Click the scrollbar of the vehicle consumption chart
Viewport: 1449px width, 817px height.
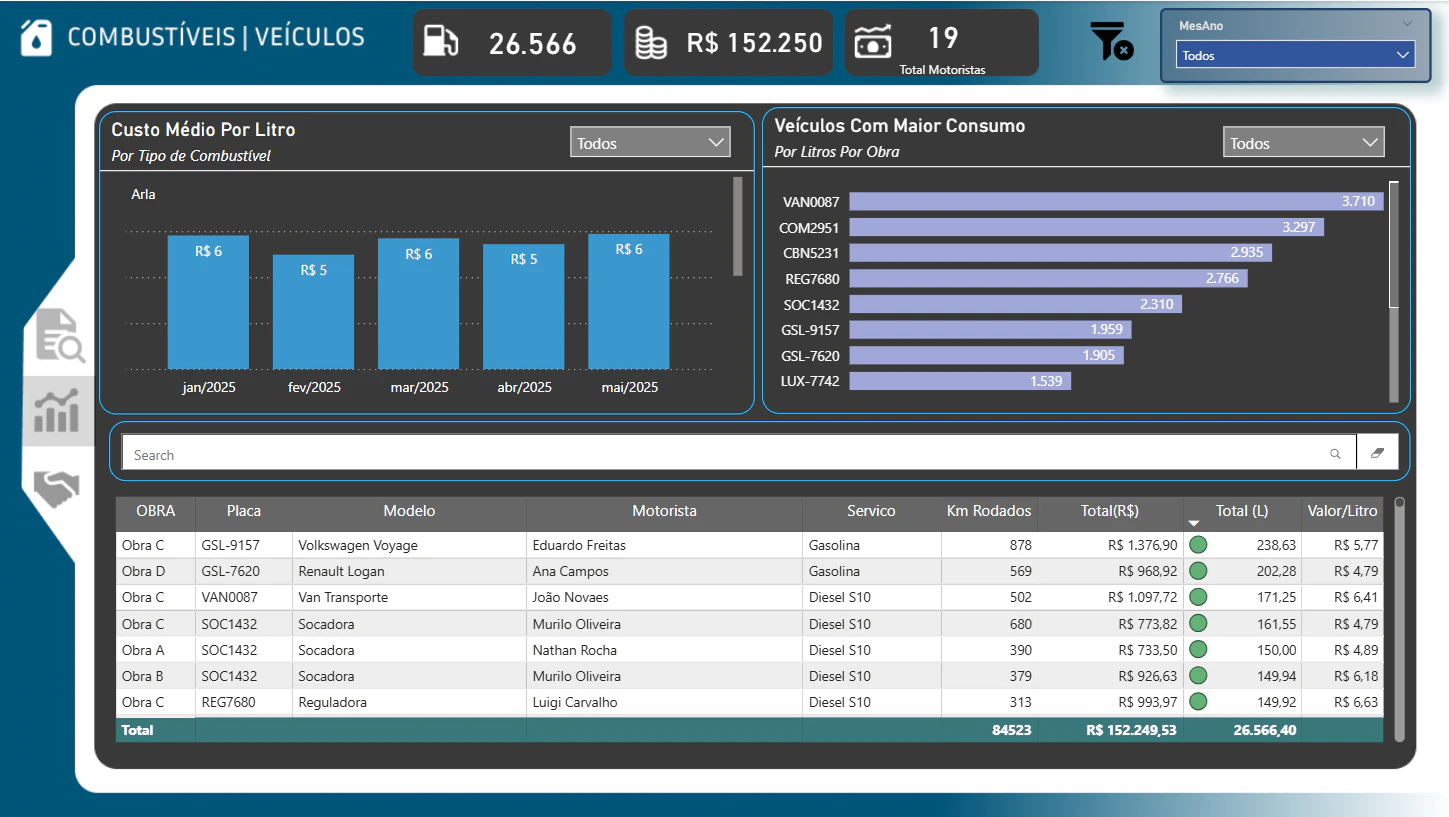(x=1394, y=243)
